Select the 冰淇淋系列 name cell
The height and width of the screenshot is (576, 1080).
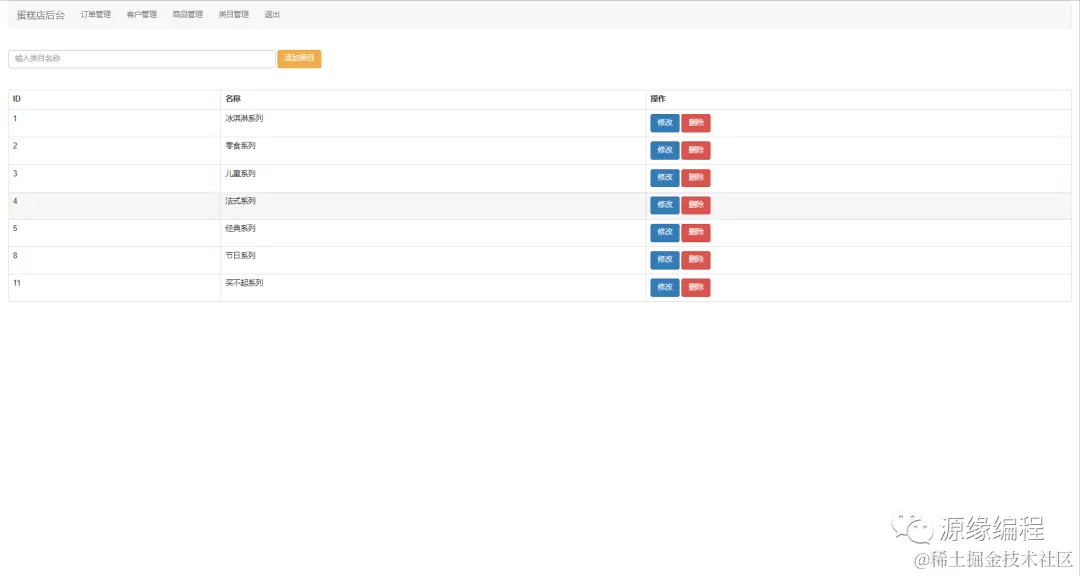pyautogui.click(x=433, y=123)
